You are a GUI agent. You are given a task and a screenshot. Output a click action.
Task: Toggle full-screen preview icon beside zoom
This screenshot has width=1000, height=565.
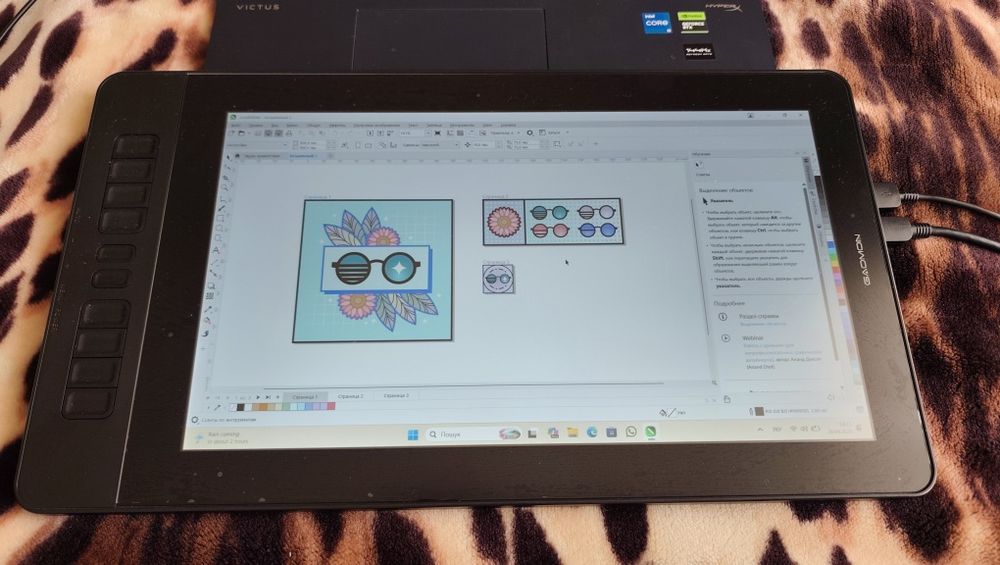(438, 133)
